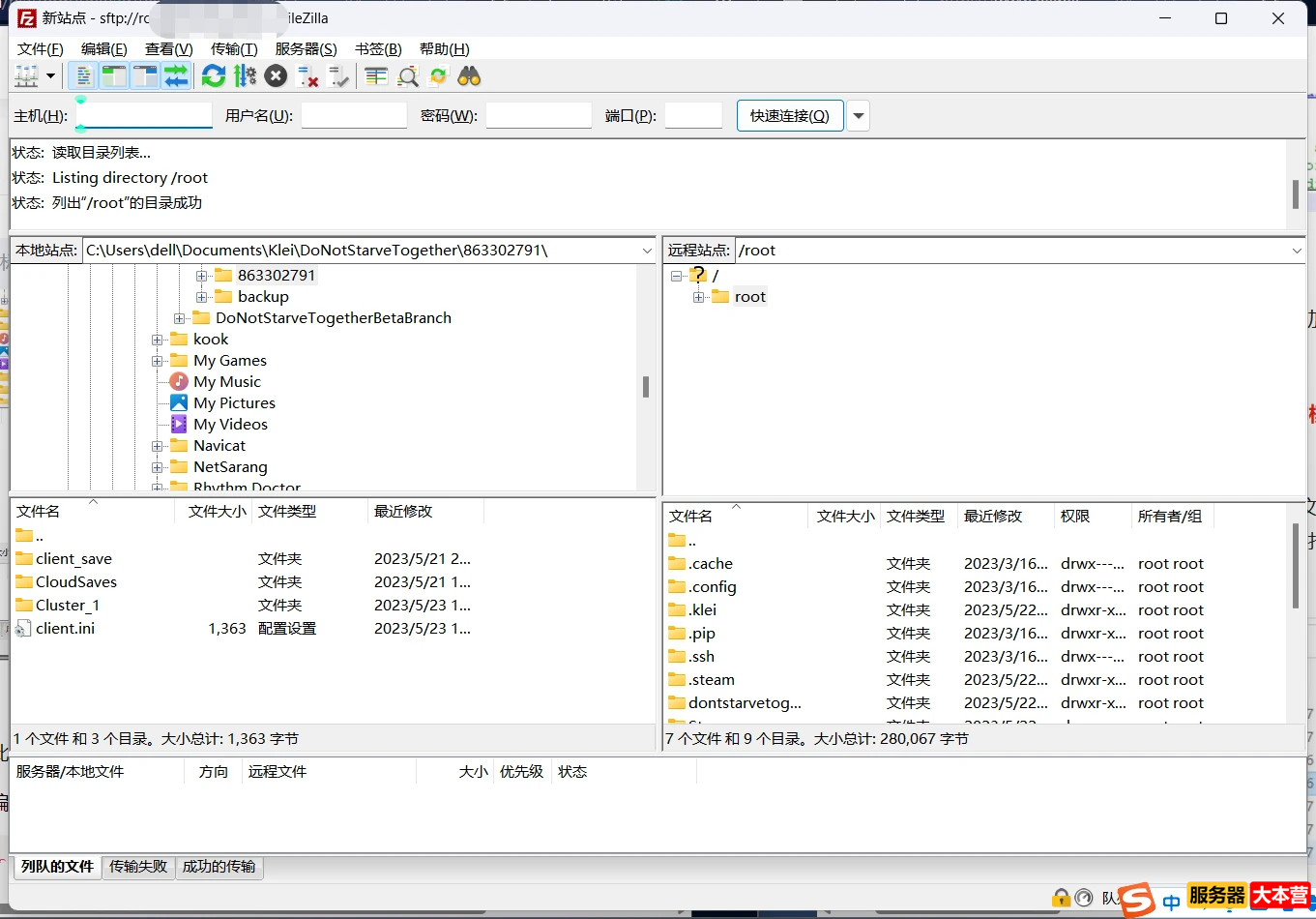
Task: Switch to the 成功的传输 tab
Action: 219,867
